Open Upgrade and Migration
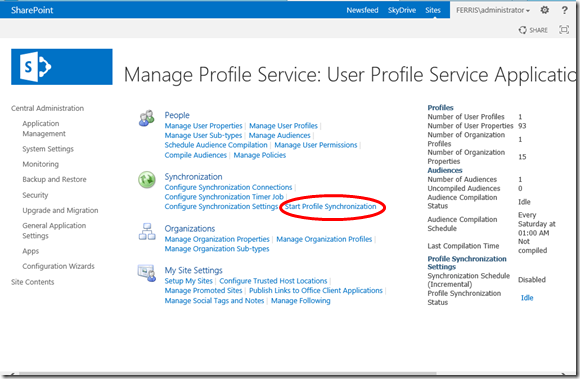This screenshot has height=379, width=580. (60, 210)
